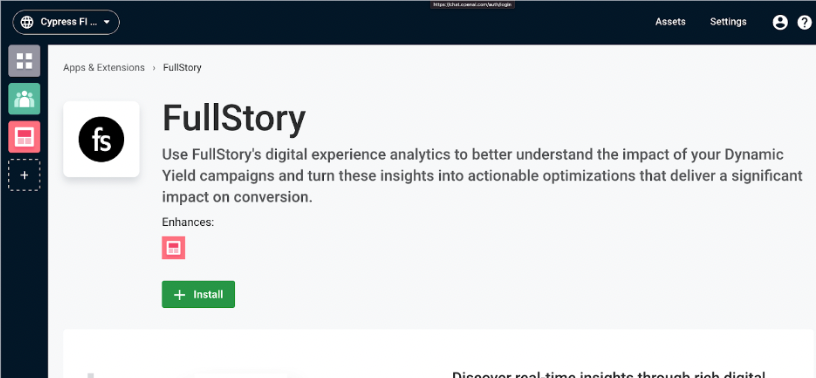Open the Settings menu
The height and width of the screenshot is (378, 816).
coord(728,22)
